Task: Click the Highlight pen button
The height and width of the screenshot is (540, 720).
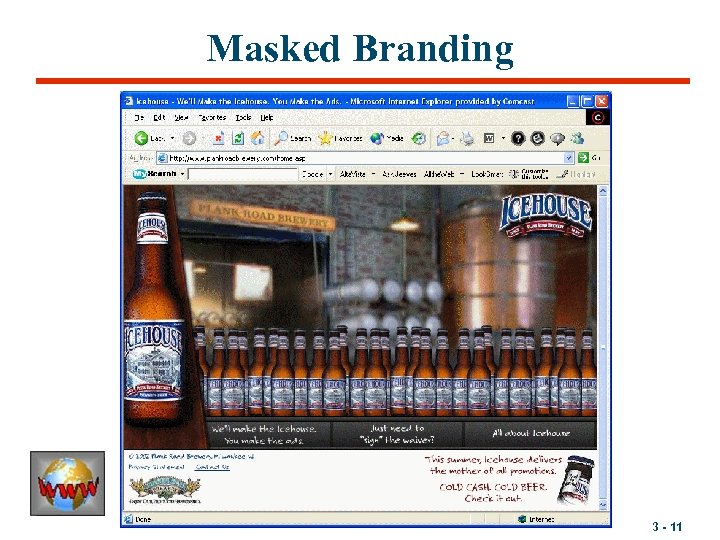Action: (576, 174)
